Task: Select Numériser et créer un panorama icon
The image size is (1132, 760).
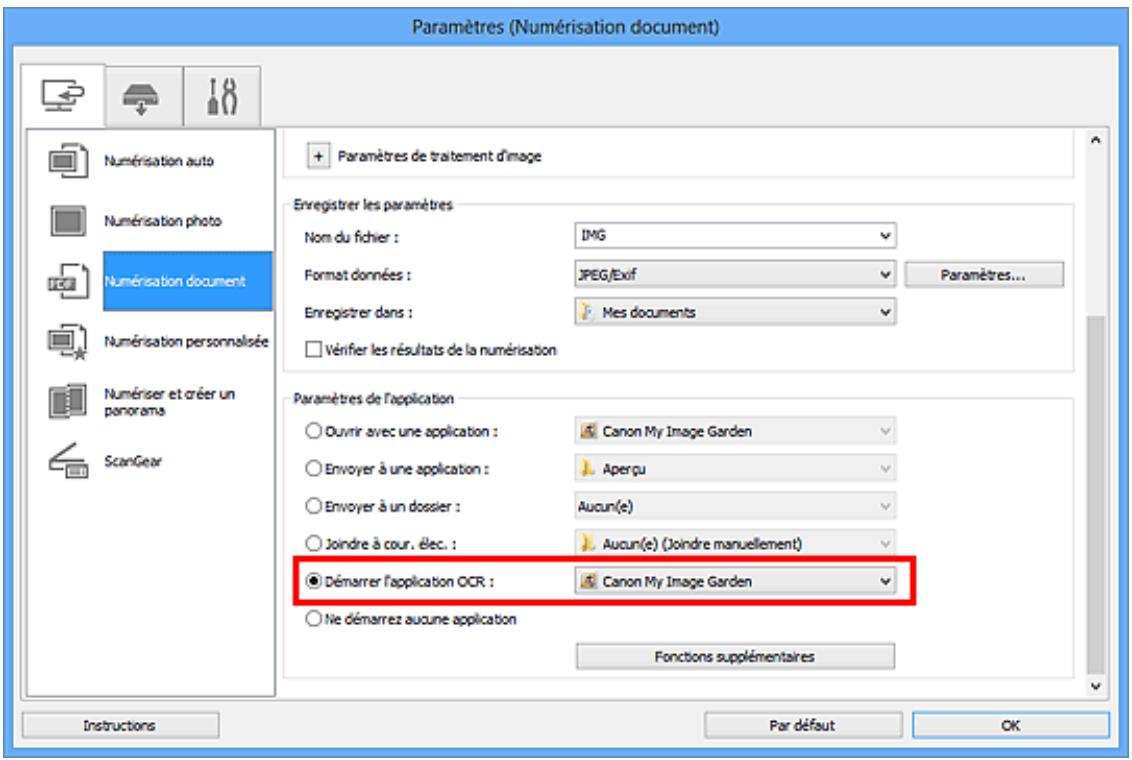Action: point(68,401)
